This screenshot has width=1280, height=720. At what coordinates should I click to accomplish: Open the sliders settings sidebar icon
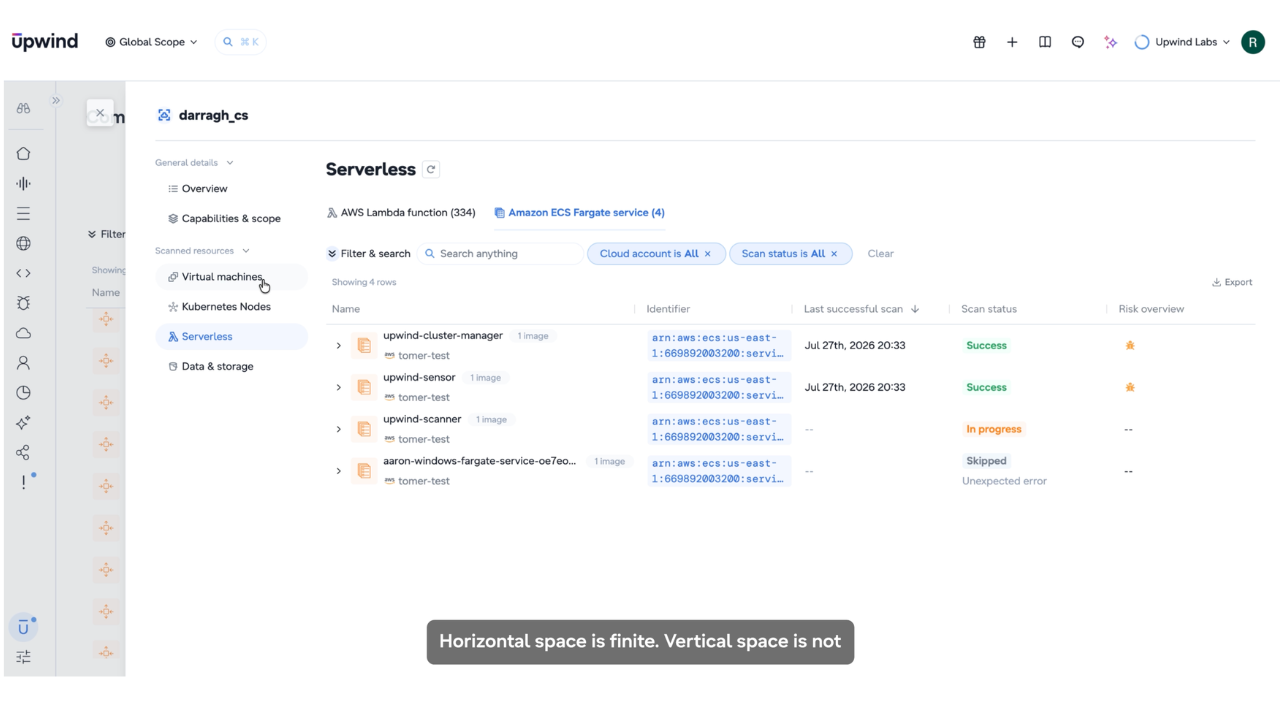click(23, 657)
